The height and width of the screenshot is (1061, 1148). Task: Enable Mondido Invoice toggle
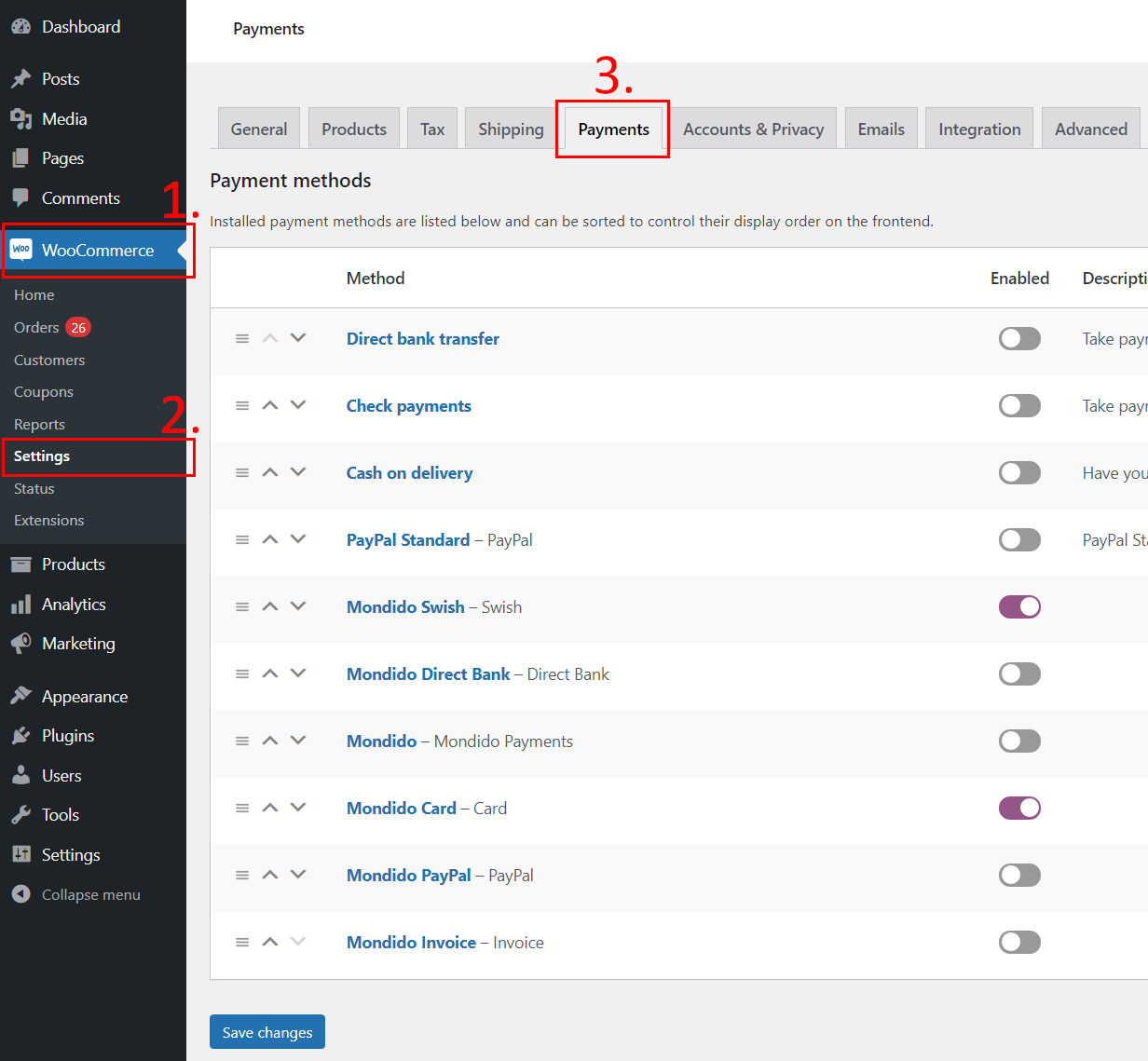[x=1019, y=942]
